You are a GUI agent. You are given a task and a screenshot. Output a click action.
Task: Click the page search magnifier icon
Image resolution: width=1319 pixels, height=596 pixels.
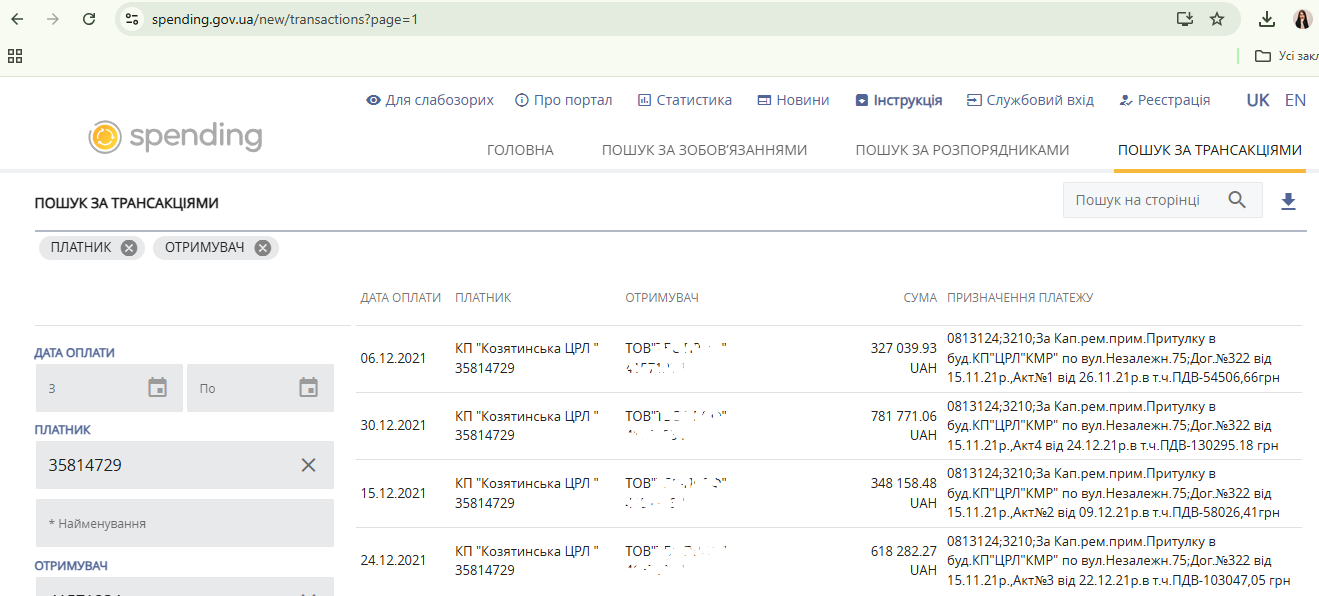click(x=1237, y=200)
